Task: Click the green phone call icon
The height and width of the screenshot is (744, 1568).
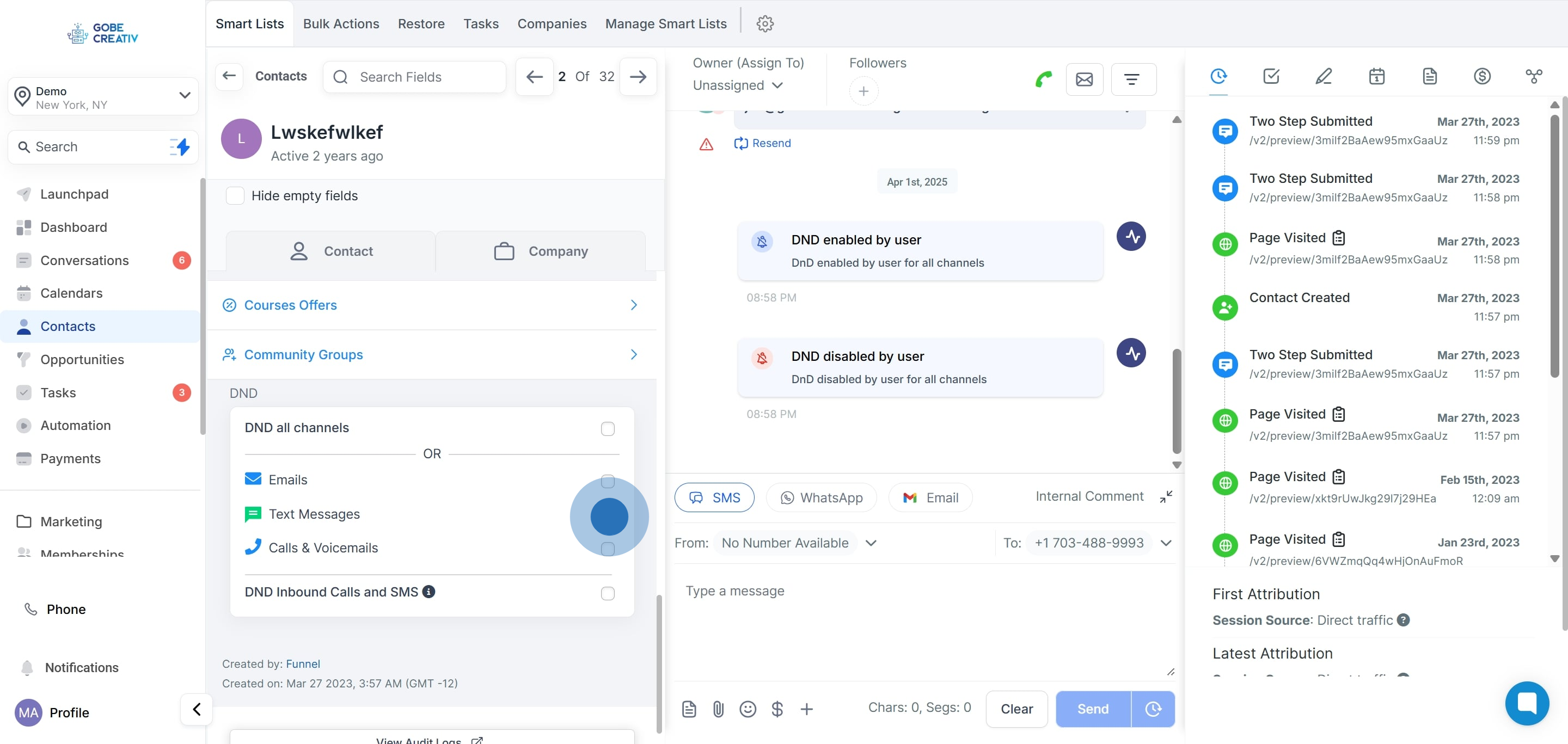Action: (1043, 79)
